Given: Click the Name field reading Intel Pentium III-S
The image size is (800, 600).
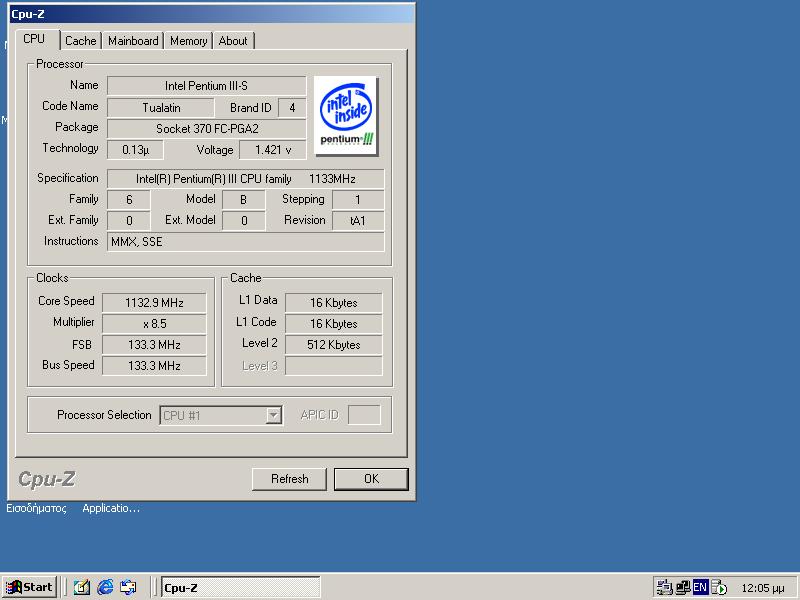Looking at the screenshot, I should (x=207, y=86).
